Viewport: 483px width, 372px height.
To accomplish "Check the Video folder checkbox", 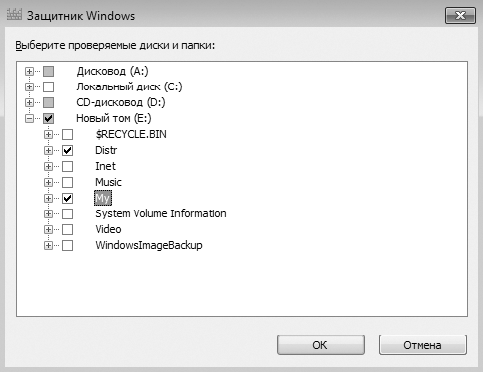I will click(x=68, y=229).
